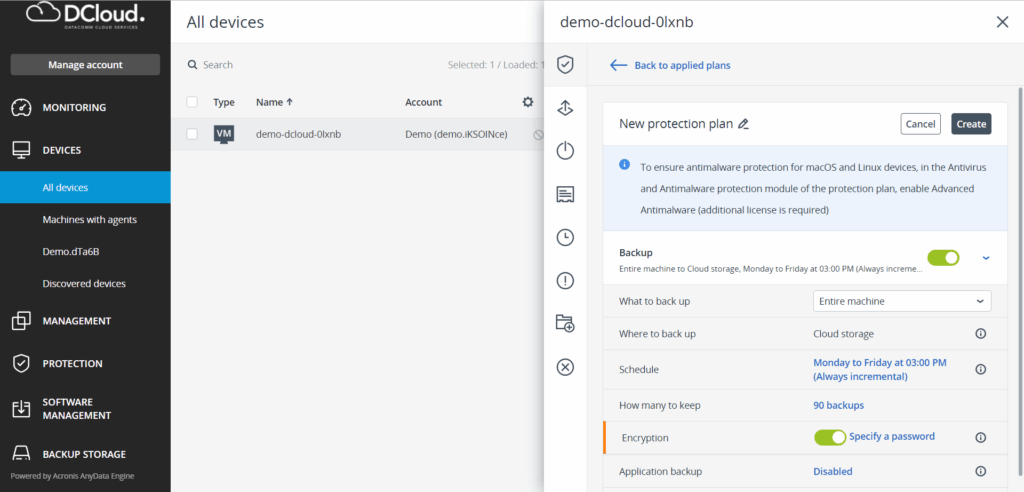Toggle the Backup module switch off
The width and height of the screenshot is (1024, 492).
coord(942,258)
